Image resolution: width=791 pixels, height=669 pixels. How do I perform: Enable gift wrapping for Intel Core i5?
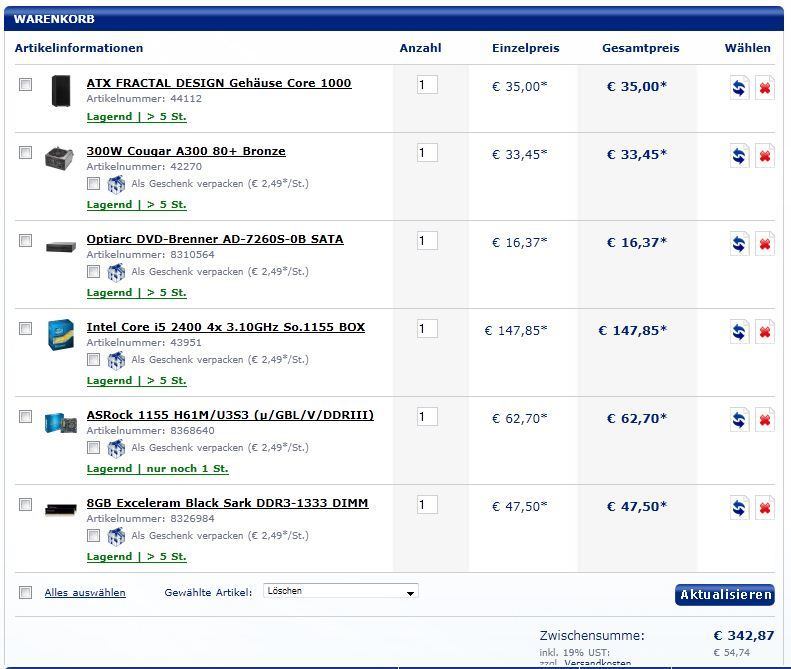point(93,360)
